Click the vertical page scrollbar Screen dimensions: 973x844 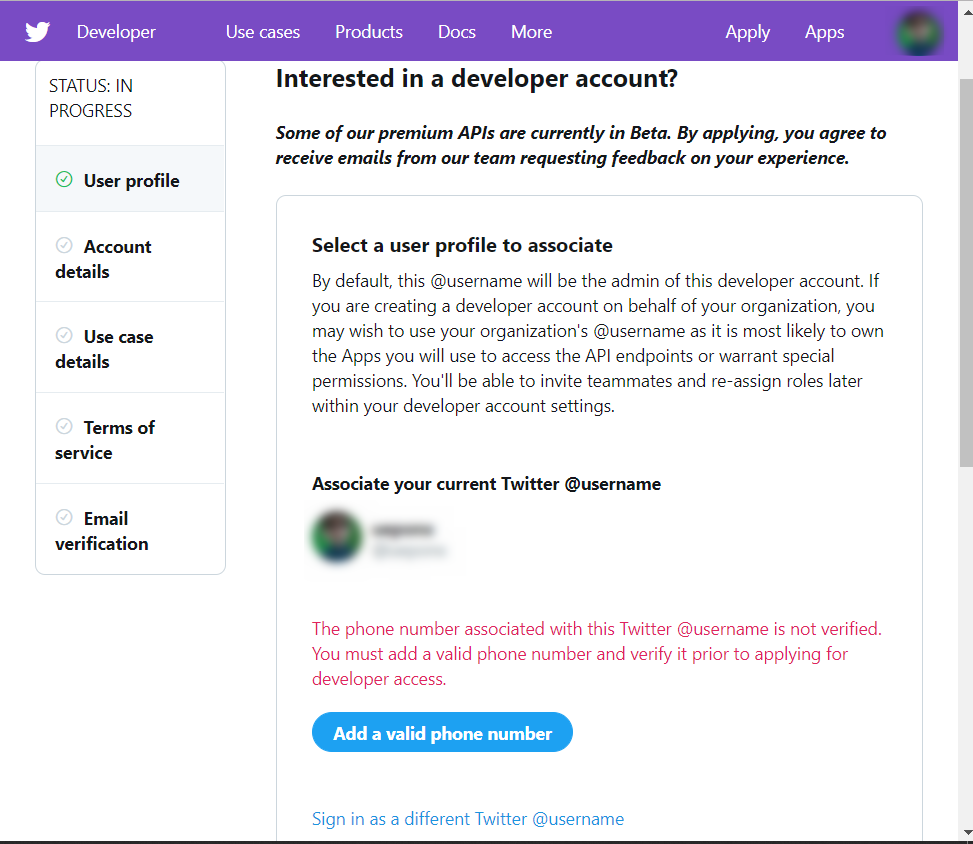[x=965, y=270]
